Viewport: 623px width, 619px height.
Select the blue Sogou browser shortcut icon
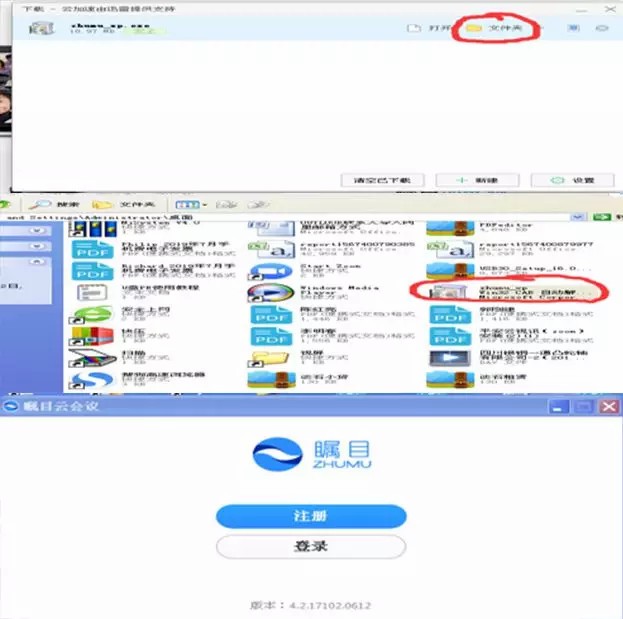click(x=92, y=380)
